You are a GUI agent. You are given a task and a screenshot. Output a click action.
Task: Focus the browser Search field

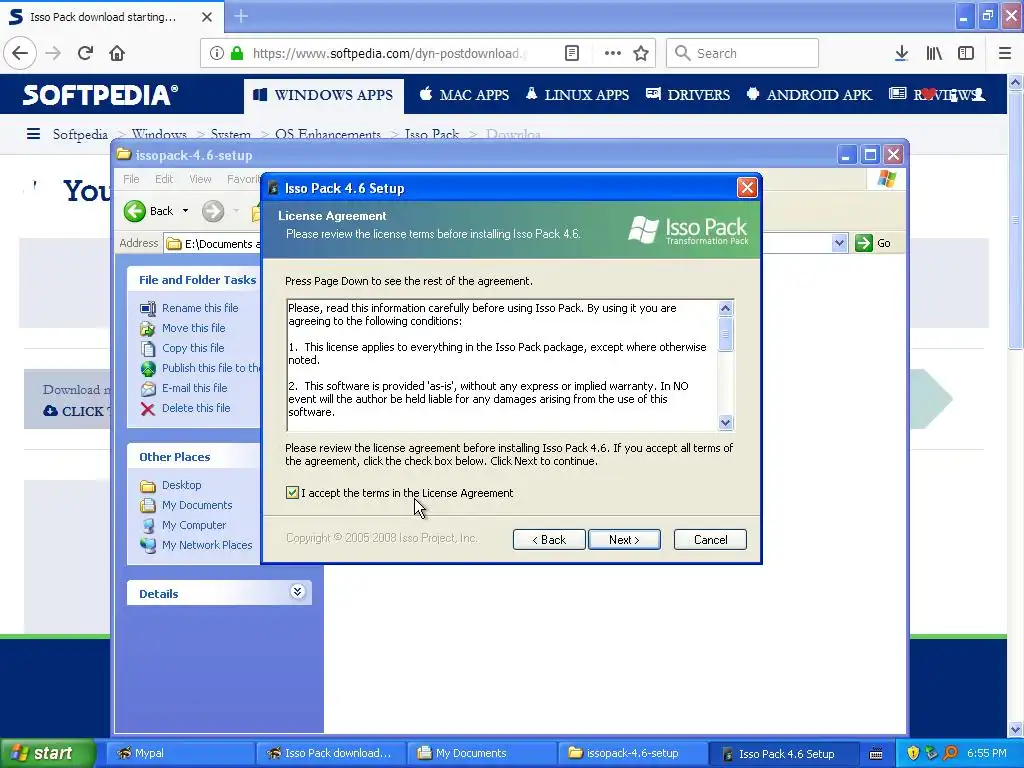(743, 53)
